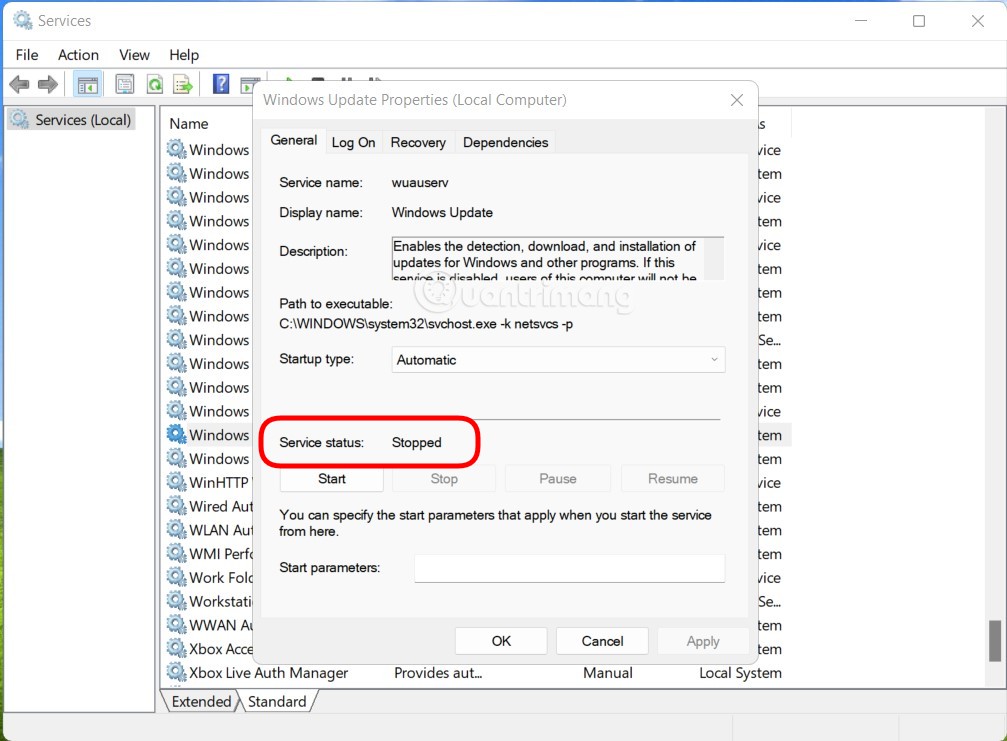Switch to the Standard view tab

(277, 701)
